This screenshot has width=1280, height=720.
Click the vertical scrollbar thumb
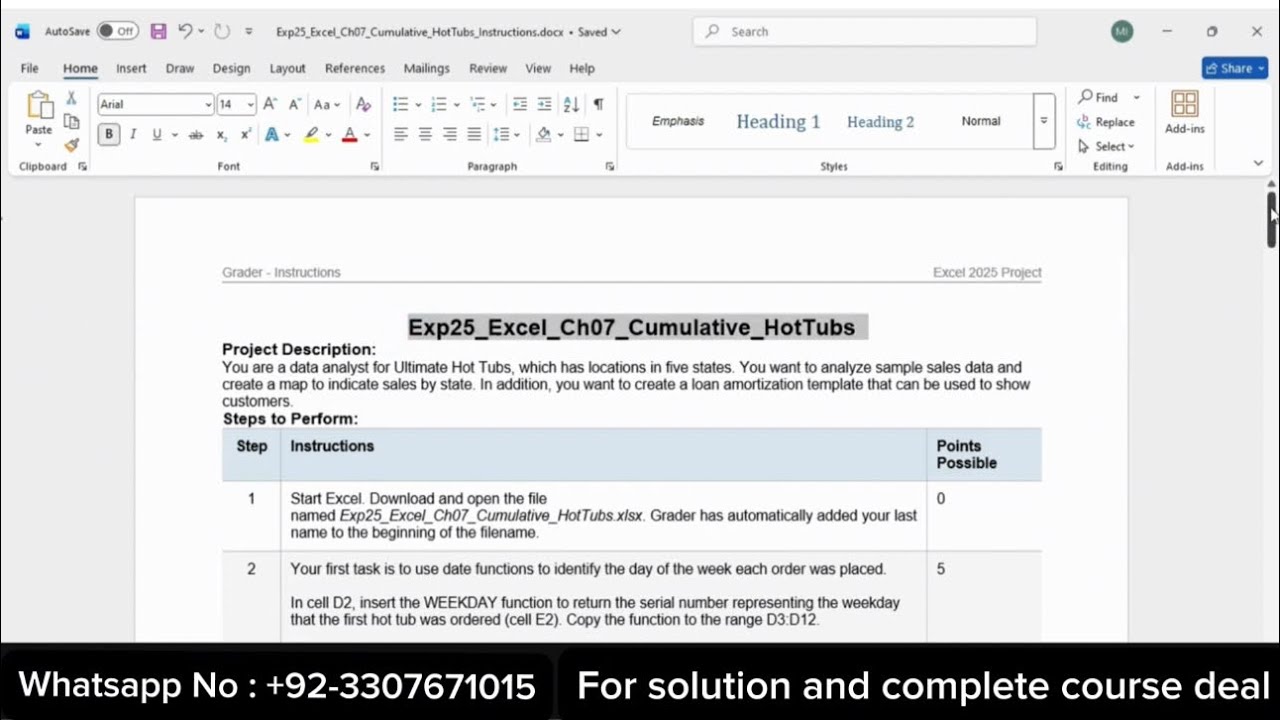[1271, 219]
